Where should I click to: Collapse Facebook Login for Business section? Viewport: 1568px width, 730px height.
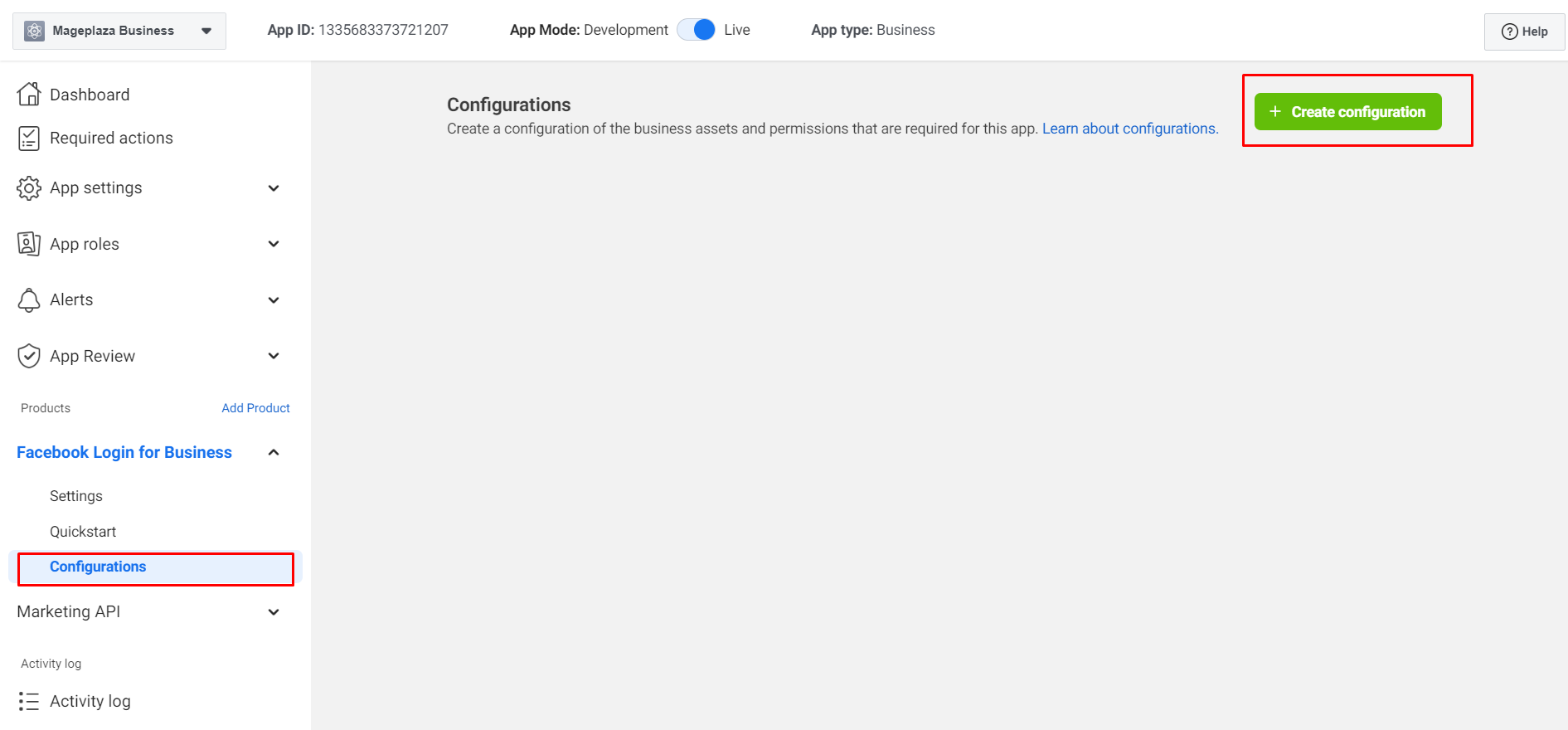tap(274, 452)
